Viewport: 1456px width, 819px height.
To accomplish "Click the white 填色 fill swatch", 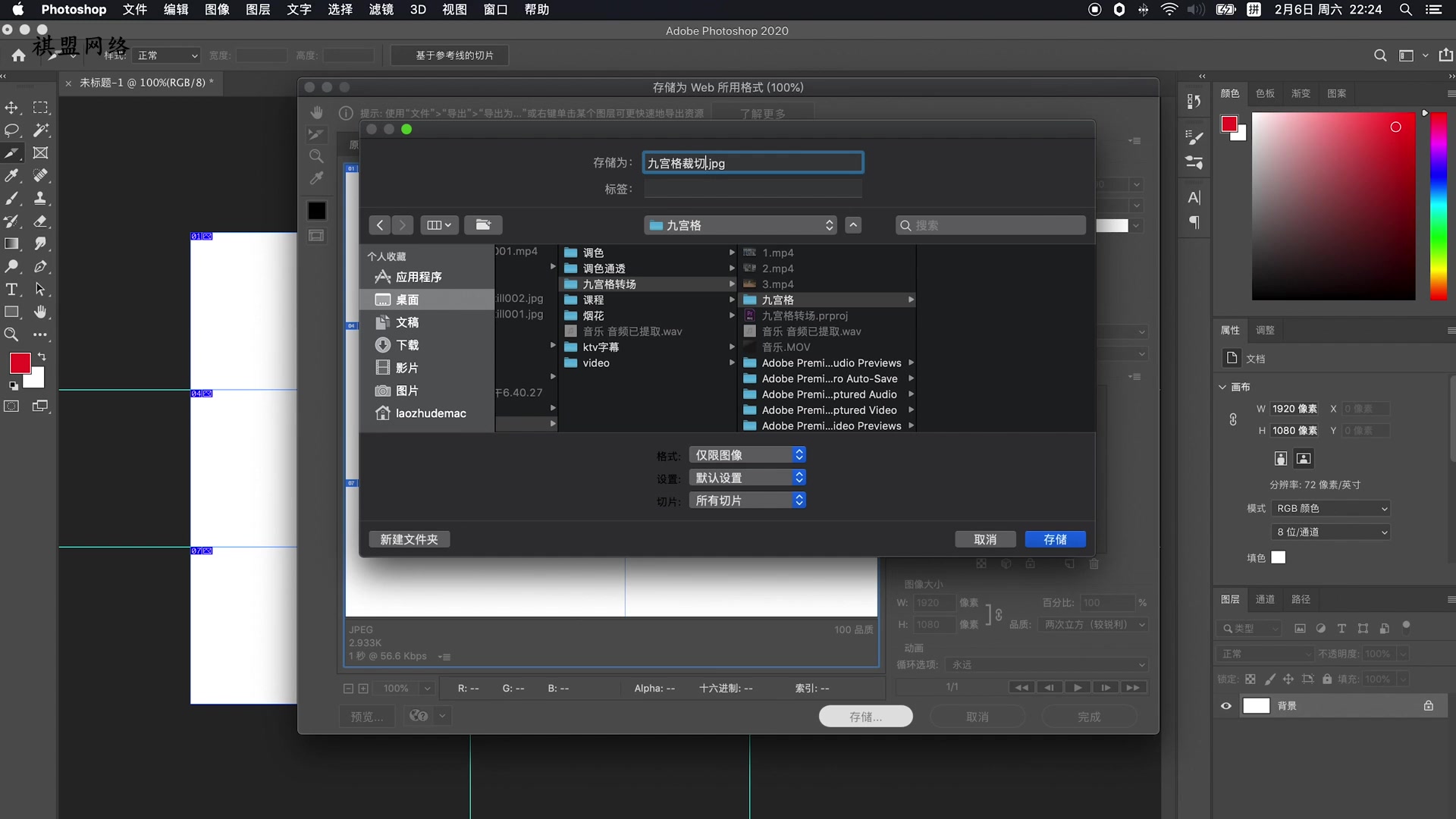I will 1279,558.
